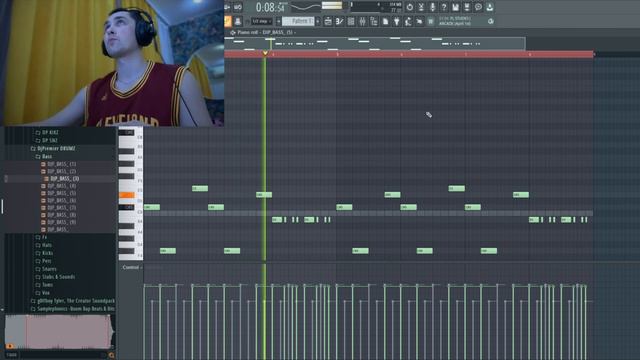Viewport: 640px width, 360px height.
Task: Click the oscilloscope waveform display
Action: tap(306, 6)
